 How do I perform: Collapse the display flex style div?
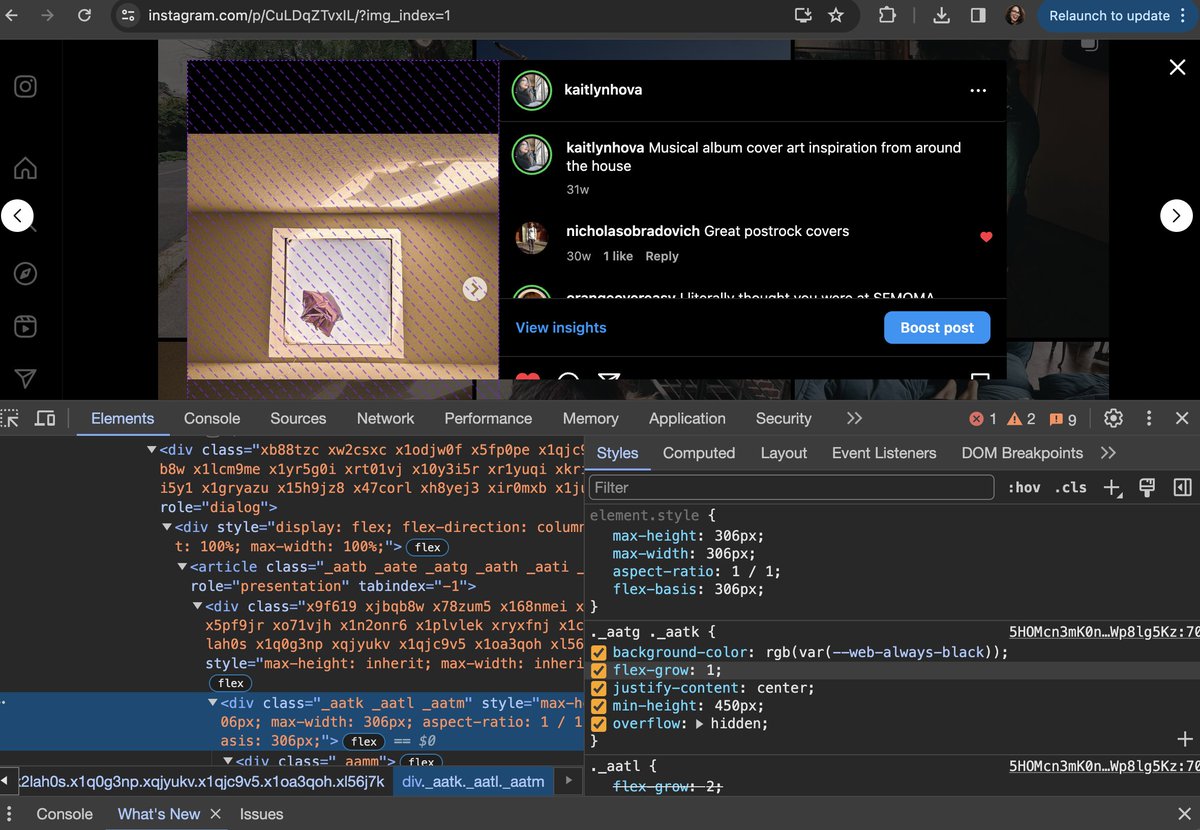point(167,528)
